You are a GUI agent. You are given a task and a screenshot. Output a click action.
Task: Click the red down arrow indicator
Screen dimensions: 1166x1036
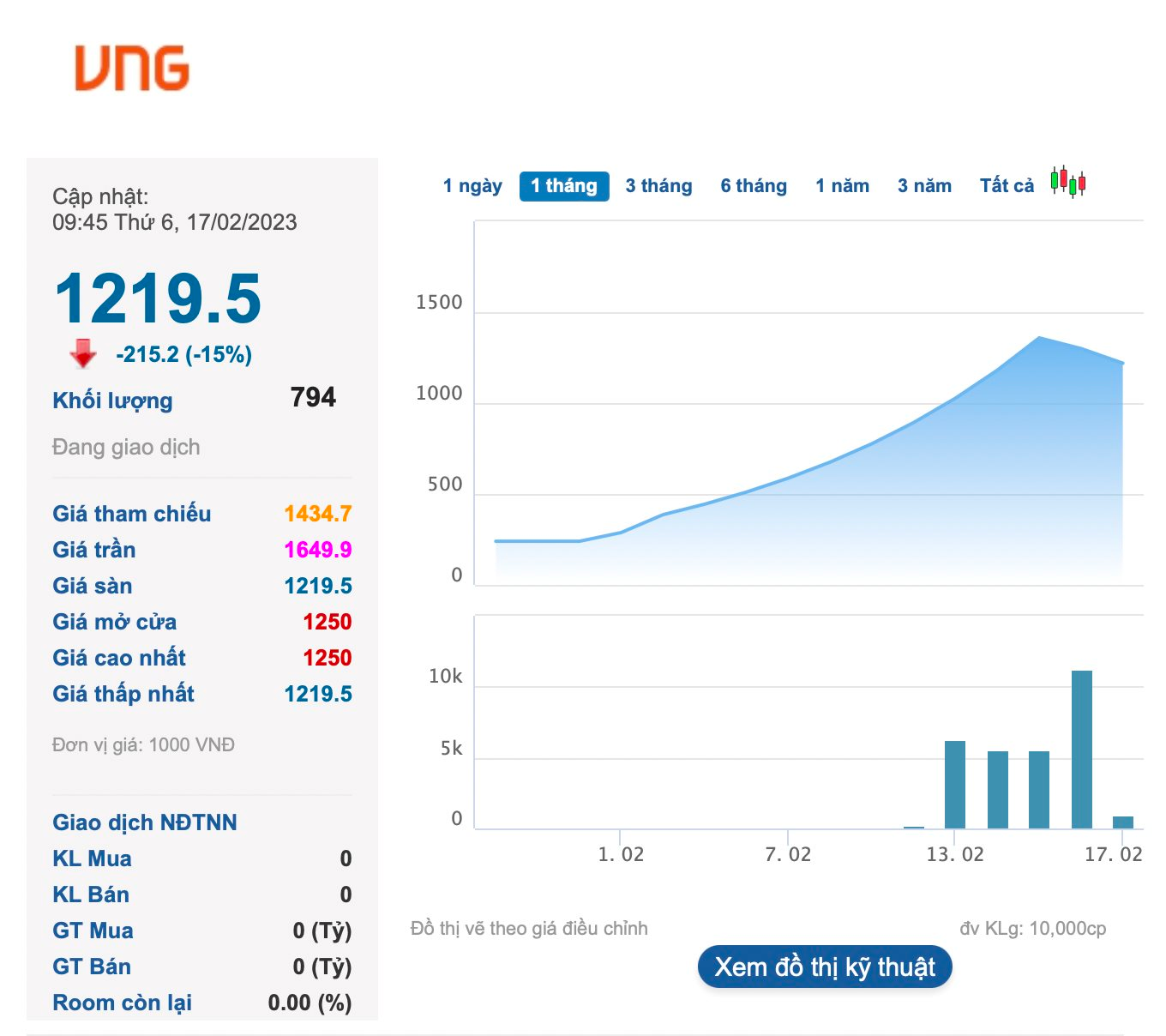tap(83, 353)
